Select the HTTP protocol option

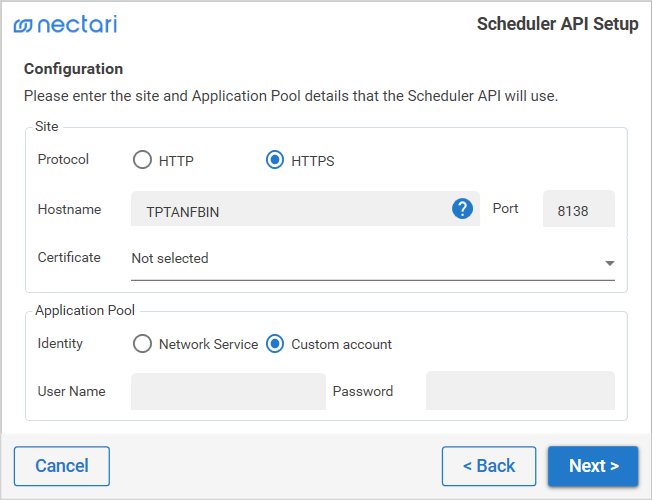click(143, 160)
